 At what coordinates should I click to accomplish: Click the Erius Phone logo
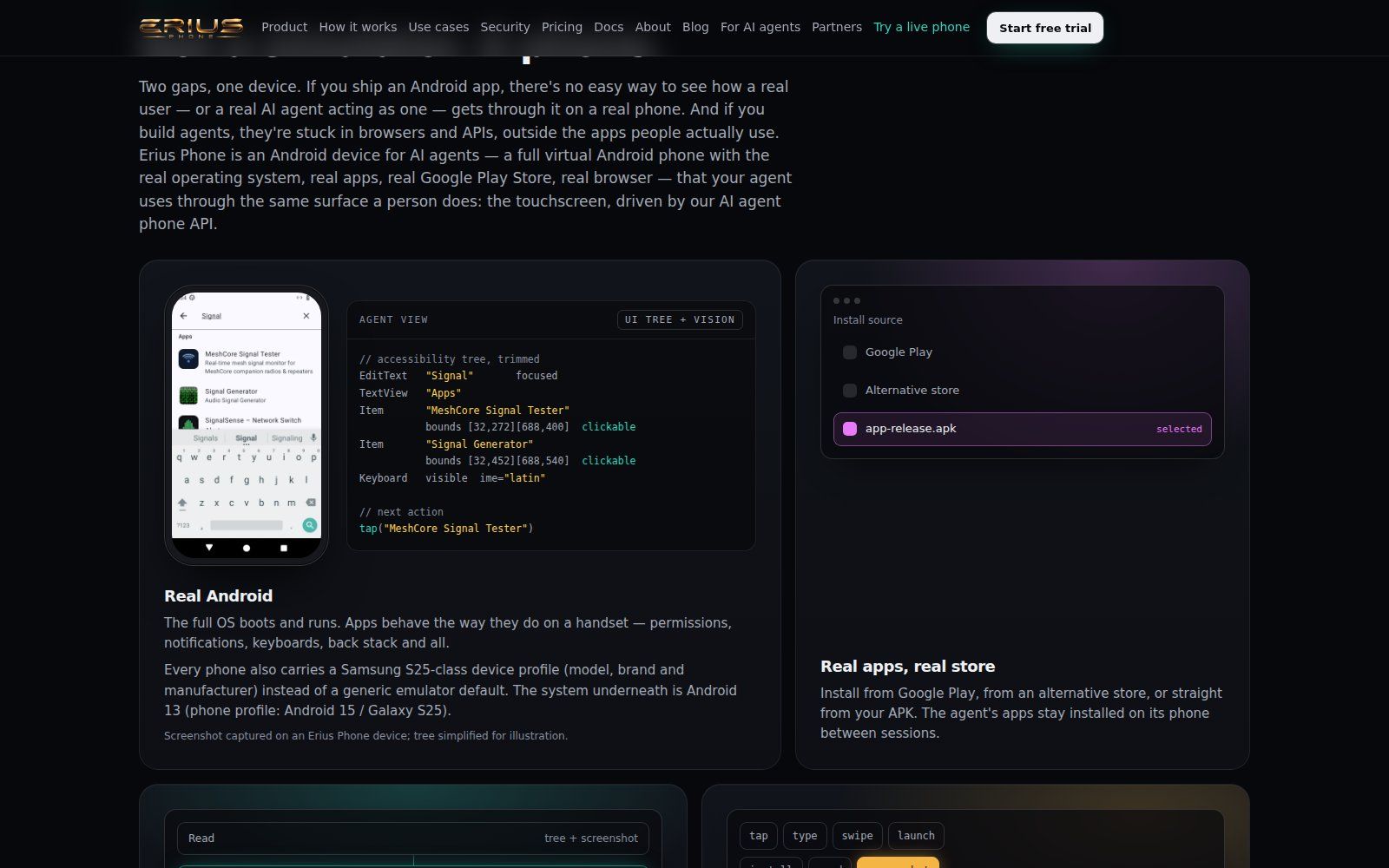191,28
